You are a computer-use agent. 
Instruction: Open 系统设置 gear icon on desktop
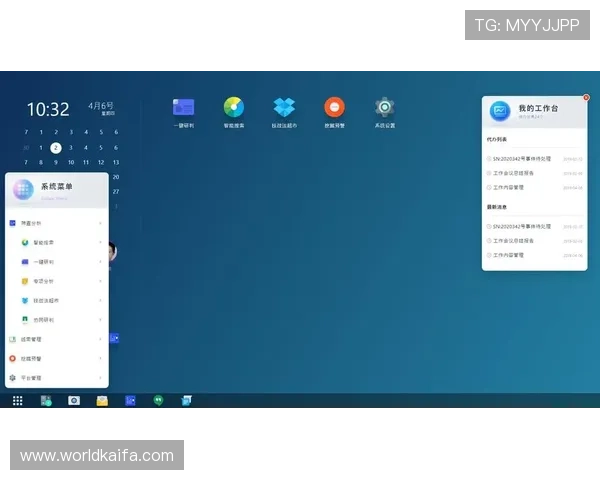[385, 108]
